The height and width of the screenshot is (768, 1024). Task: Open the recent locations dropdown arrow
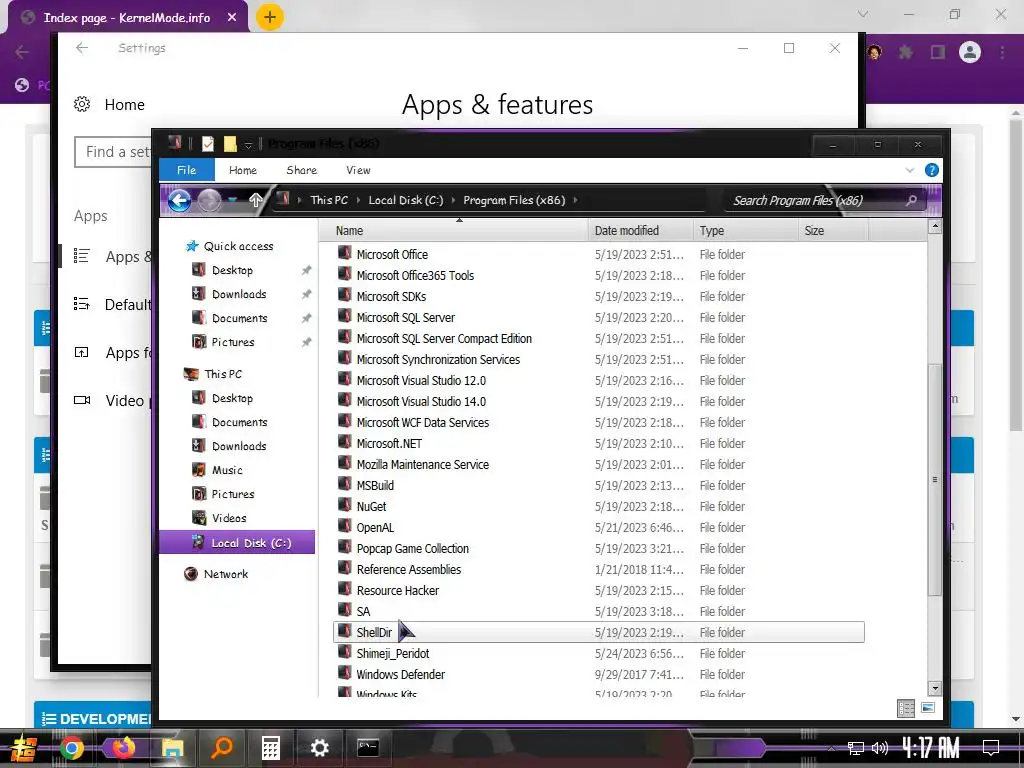tap(232, 200)
